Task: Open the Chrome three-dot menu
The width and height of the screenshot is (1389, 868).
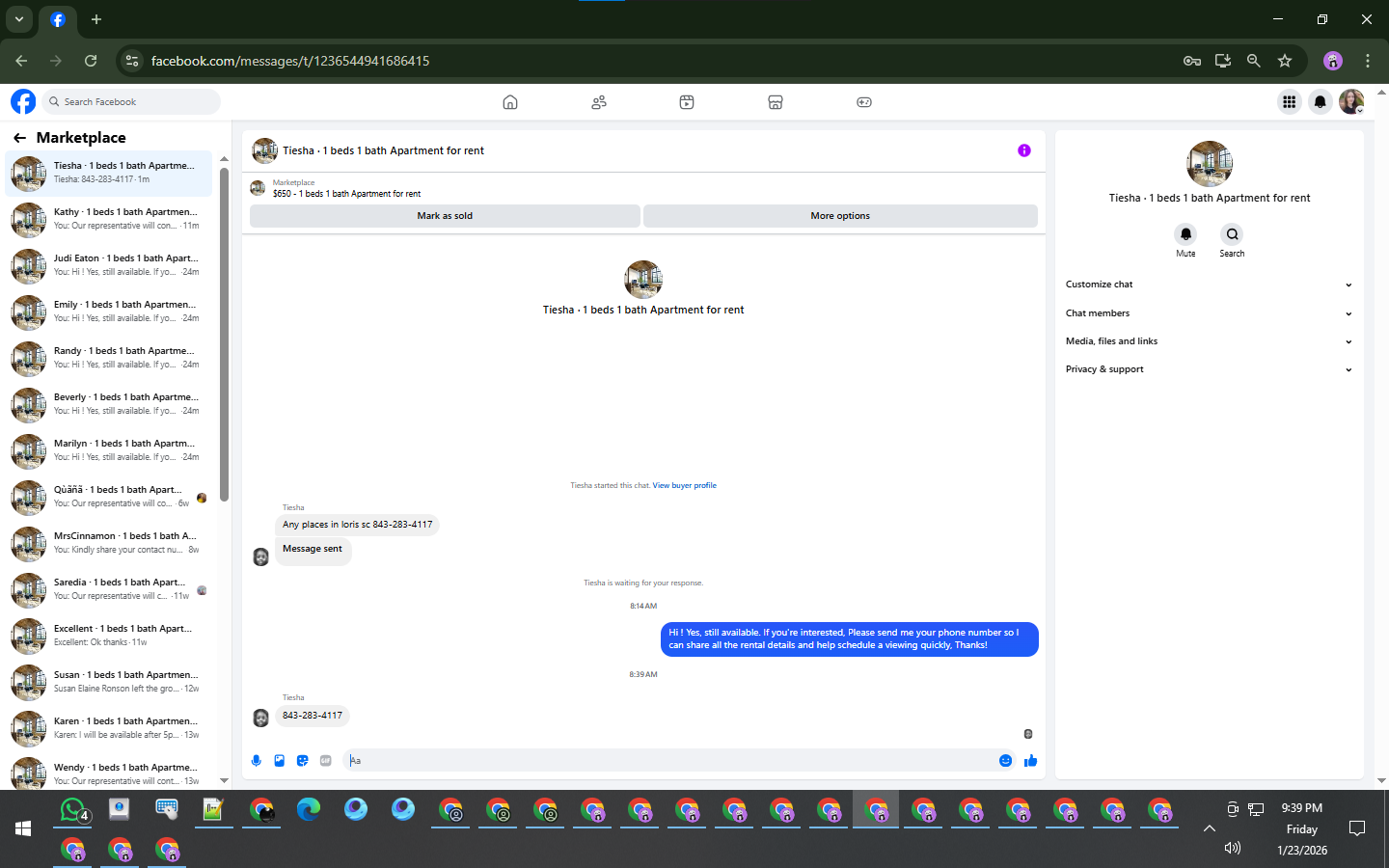Action: click(x=1368, y=61)
